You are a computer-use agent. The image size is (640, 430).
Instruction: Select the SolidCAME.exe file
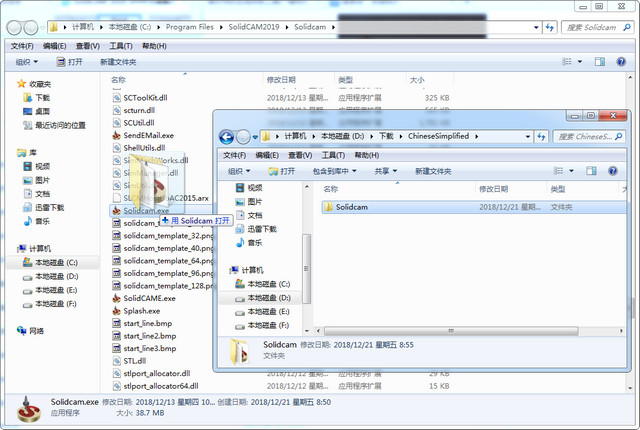tap(144, 298)
